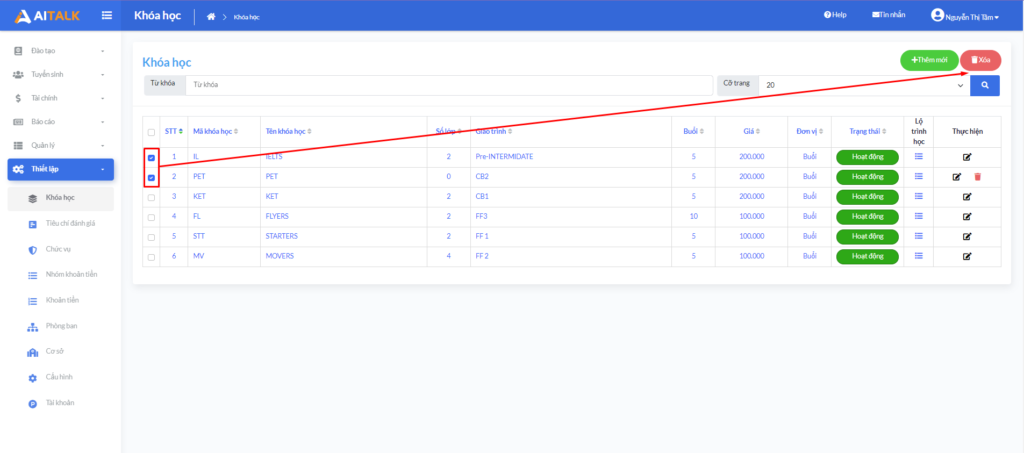Image resolution: width=1024 pixels, height=453 pixels.
Task: Uncheck the IELTS row checkbox
Action: [x=151, y=158]
